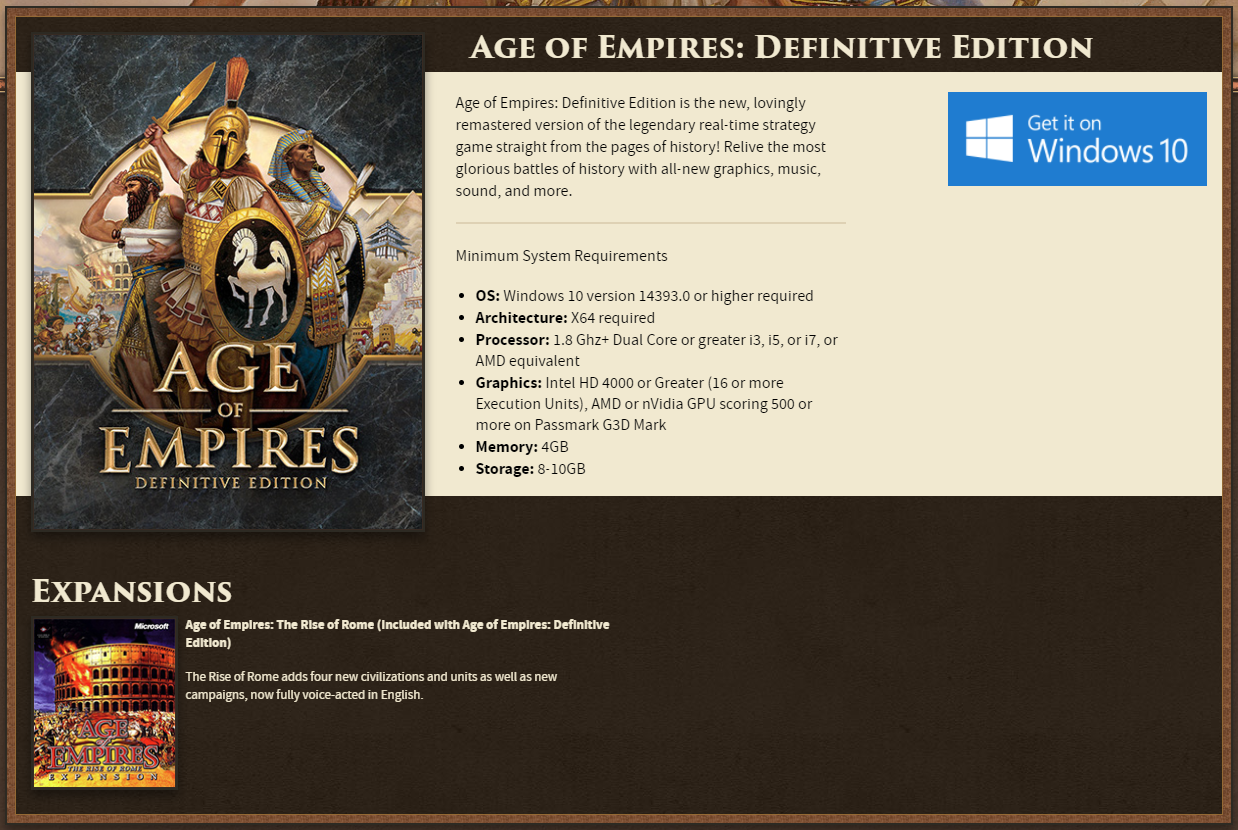The width and height of the screenshot is (1238, 830).
Task: Click the Minimum System Requirements label
Action: [x=561, y=256]
